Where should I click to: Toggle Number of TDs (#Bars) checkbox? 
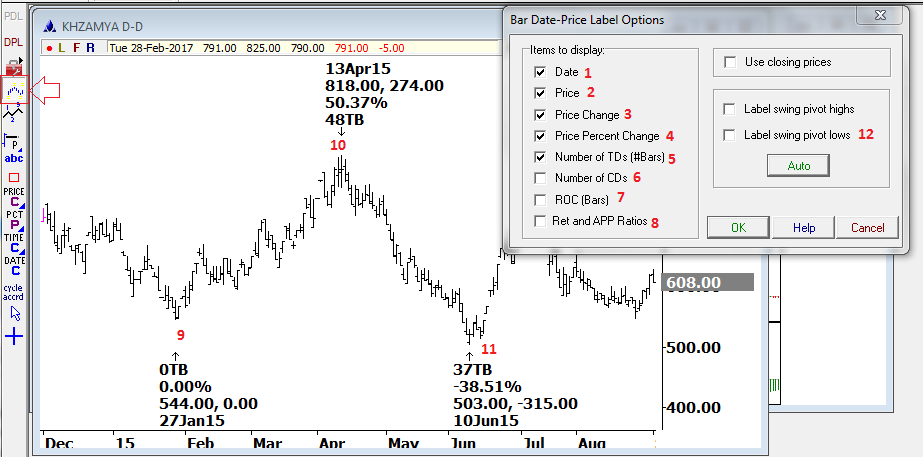coord(540,157)
